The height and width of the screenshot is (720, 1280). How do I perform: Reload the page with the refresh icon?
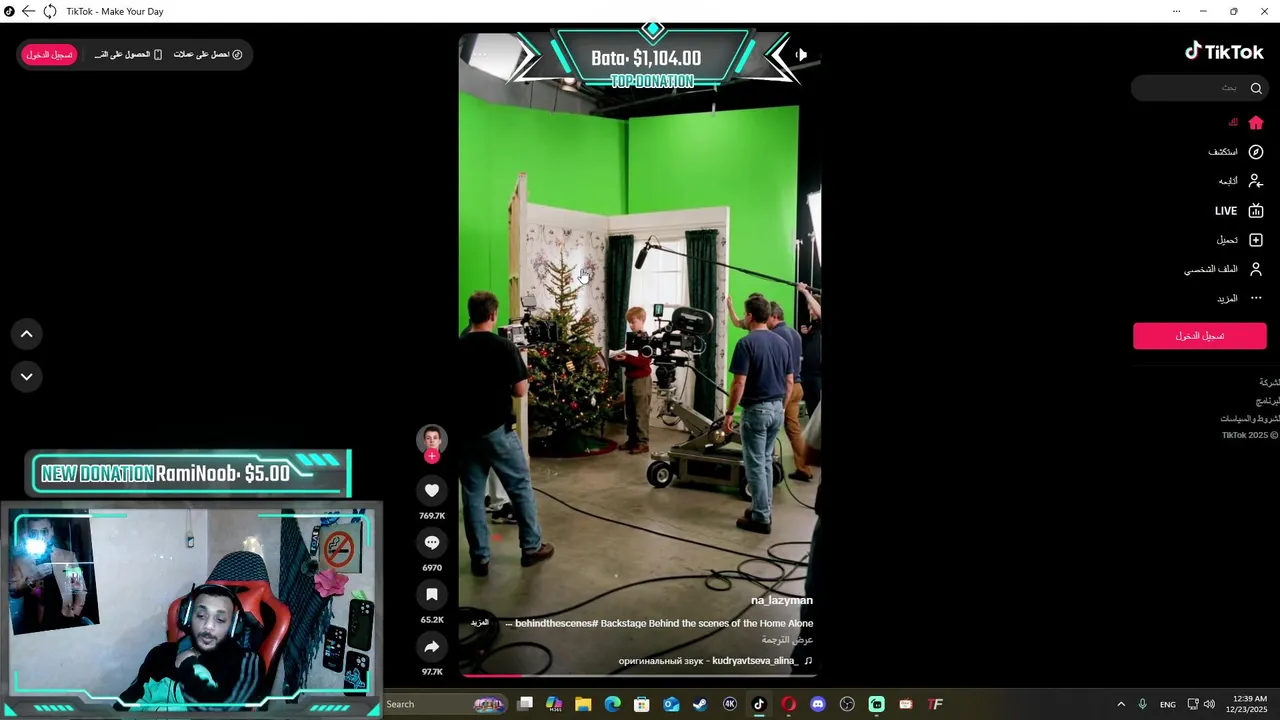coord(49,11)
